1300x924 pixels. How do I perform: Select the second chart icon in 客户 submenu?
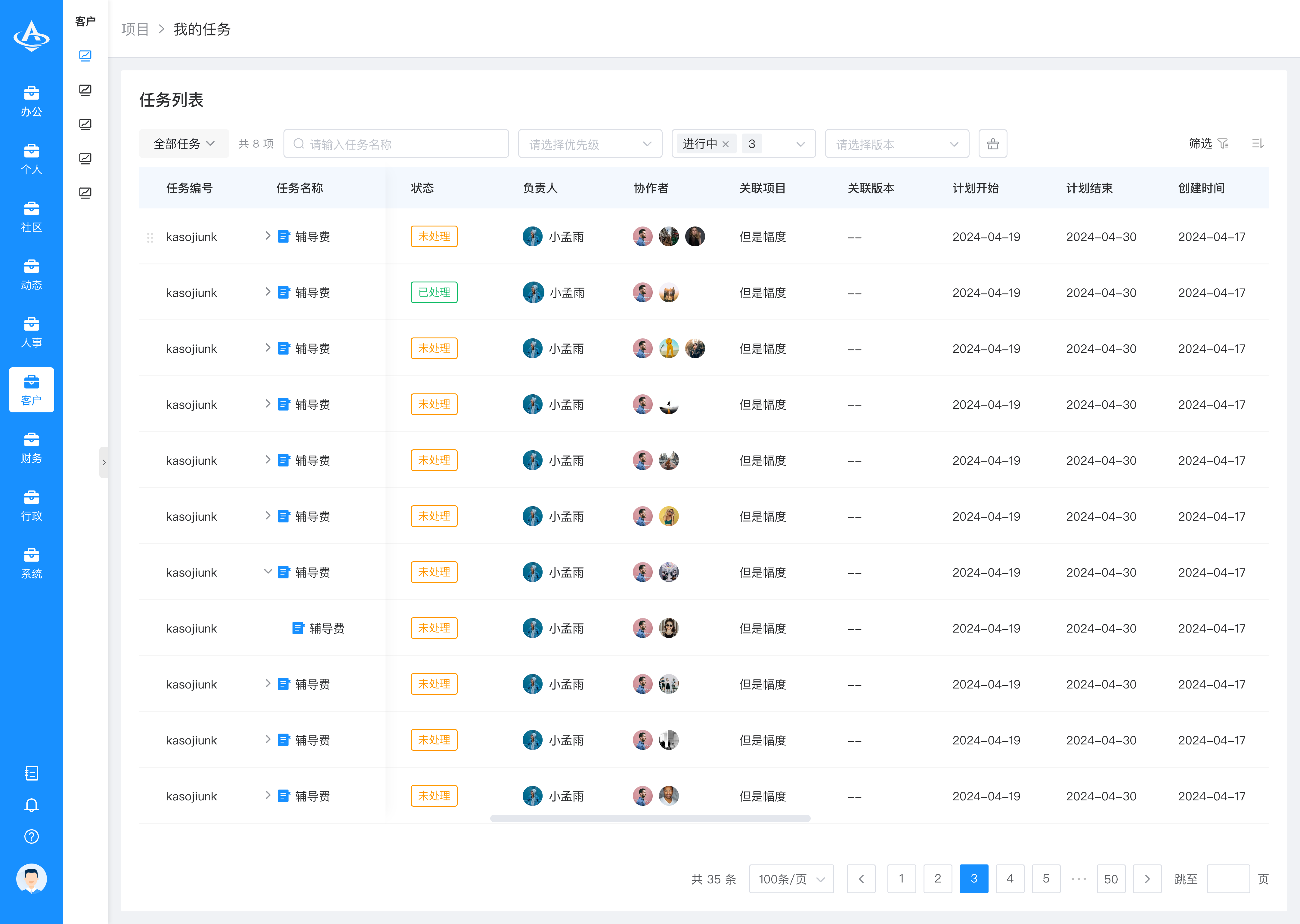(85, 90)
